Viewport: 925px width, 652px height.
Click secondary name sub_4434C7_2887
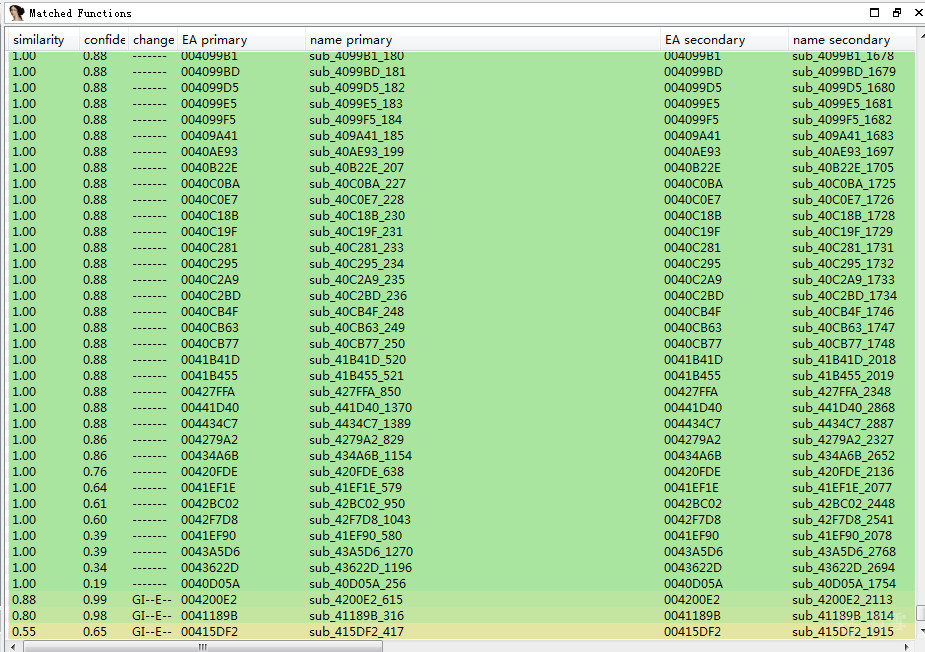pyautogui.click(x=843, y=424)
